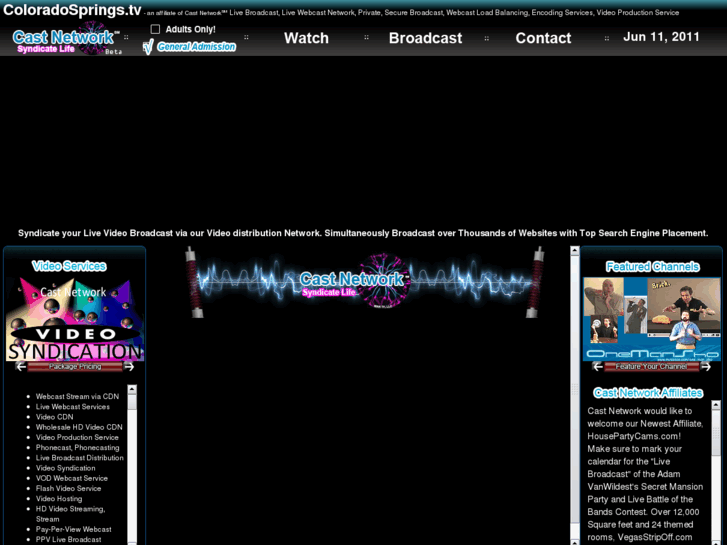Screen dimensions: 727x545
Task: Open the Contact menu
Action: (543, 38)
